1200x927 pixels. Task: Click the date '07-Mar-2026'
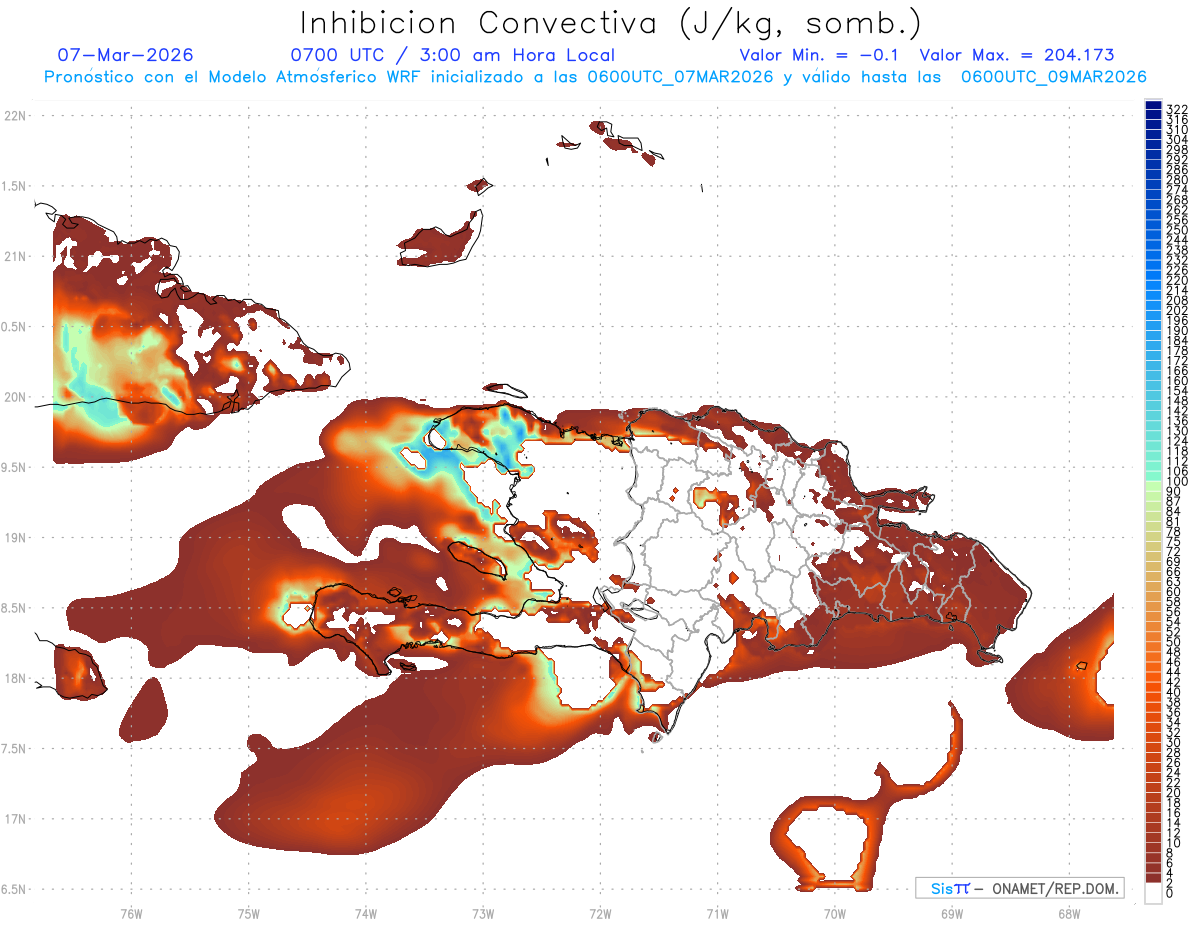pyautogui.click(x=125, y=55)
